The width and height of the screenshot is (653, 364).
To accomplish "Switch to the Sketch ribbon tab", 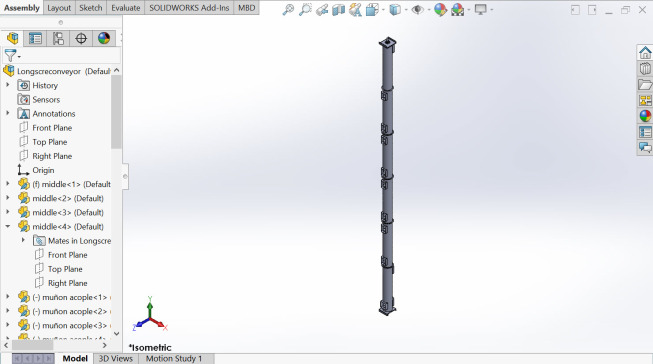I will 90,7.
